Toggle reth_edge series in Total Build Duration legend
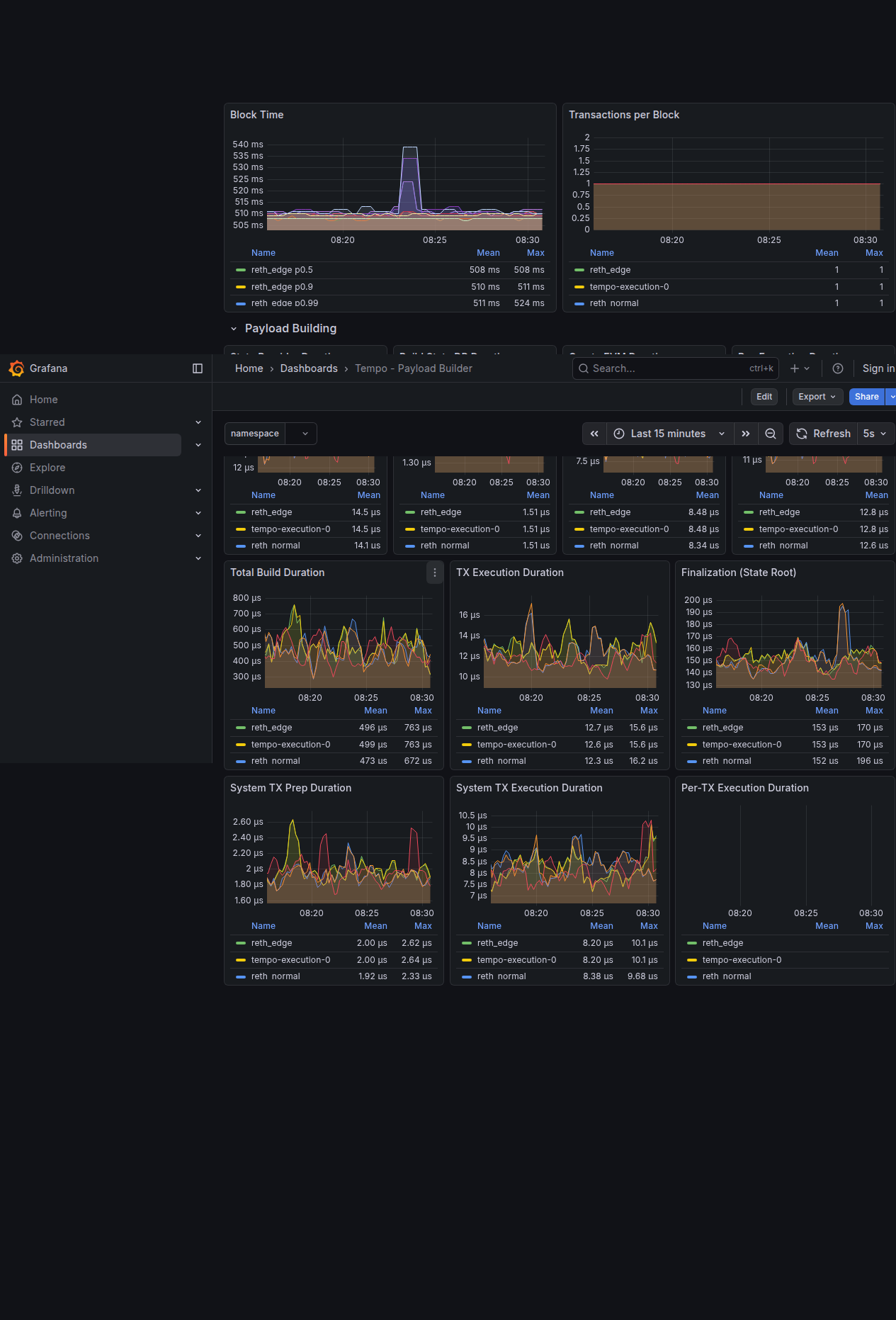The width and height of the screenshot is (896, 1320). [272, 728]
